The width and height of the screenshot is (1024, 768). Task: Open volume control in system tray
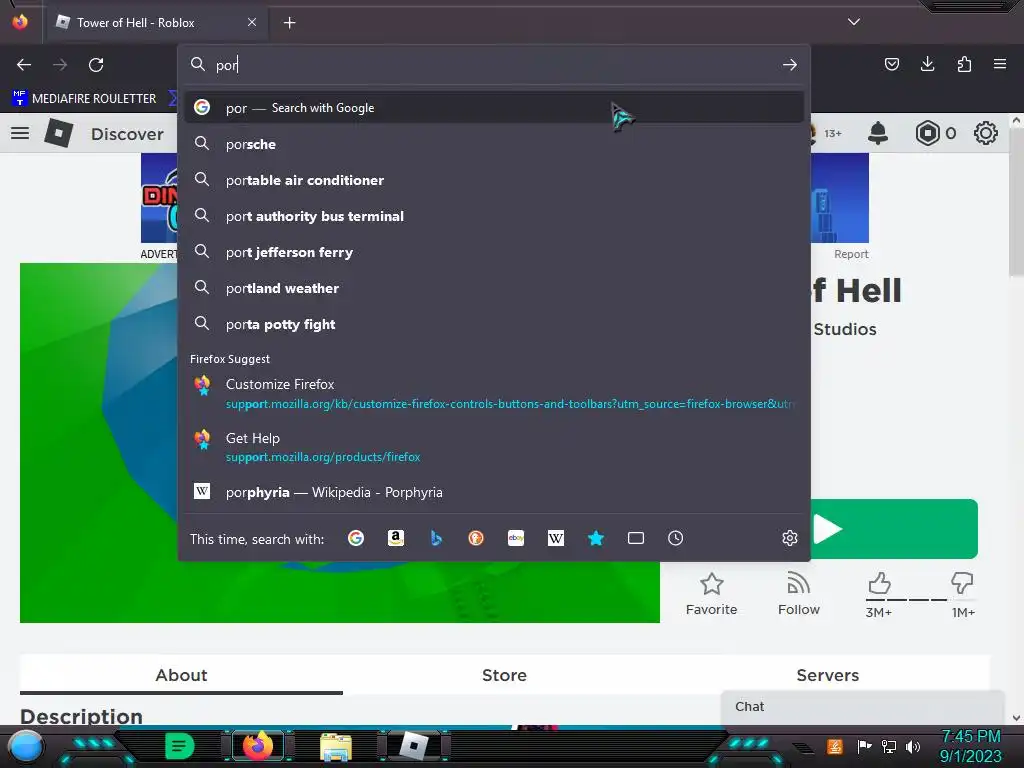click(913, 746)
